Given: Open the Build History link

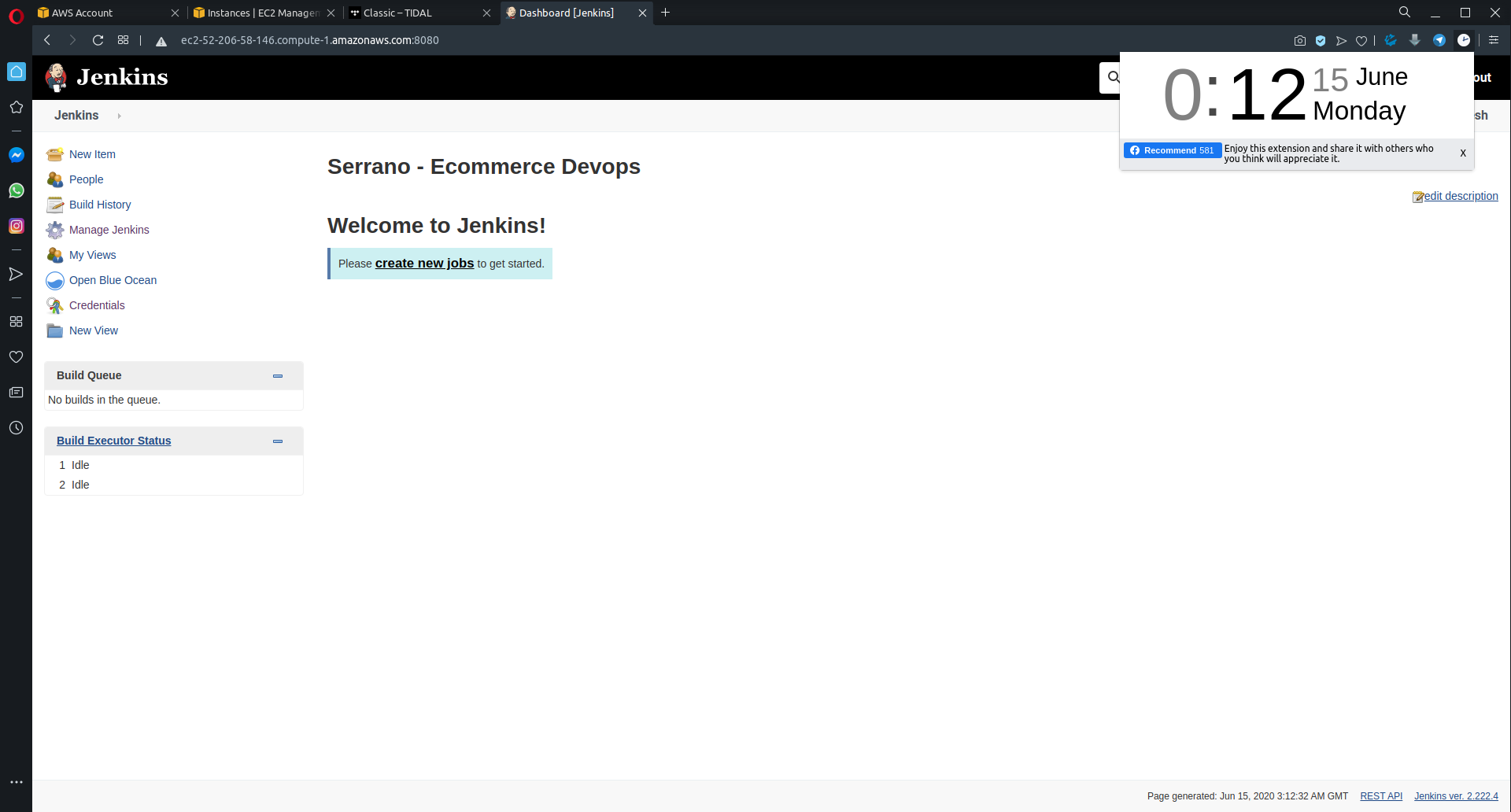Looking at the screenshot, I should coord(100,205).
